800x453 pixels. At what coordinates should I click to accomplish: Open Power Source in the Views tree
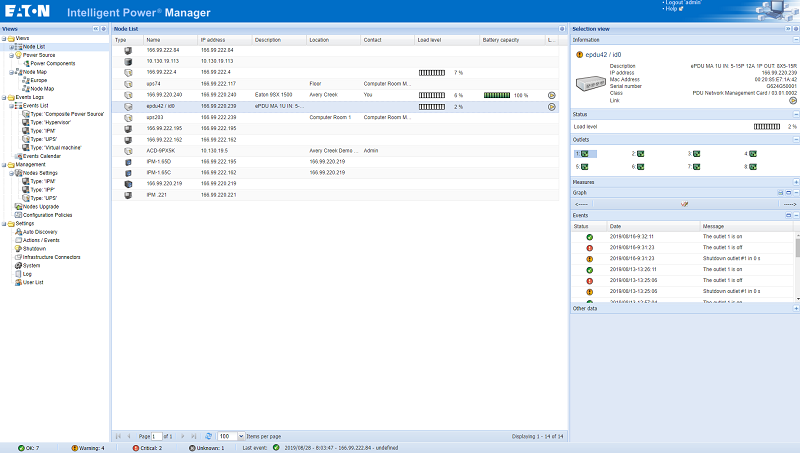39,55
